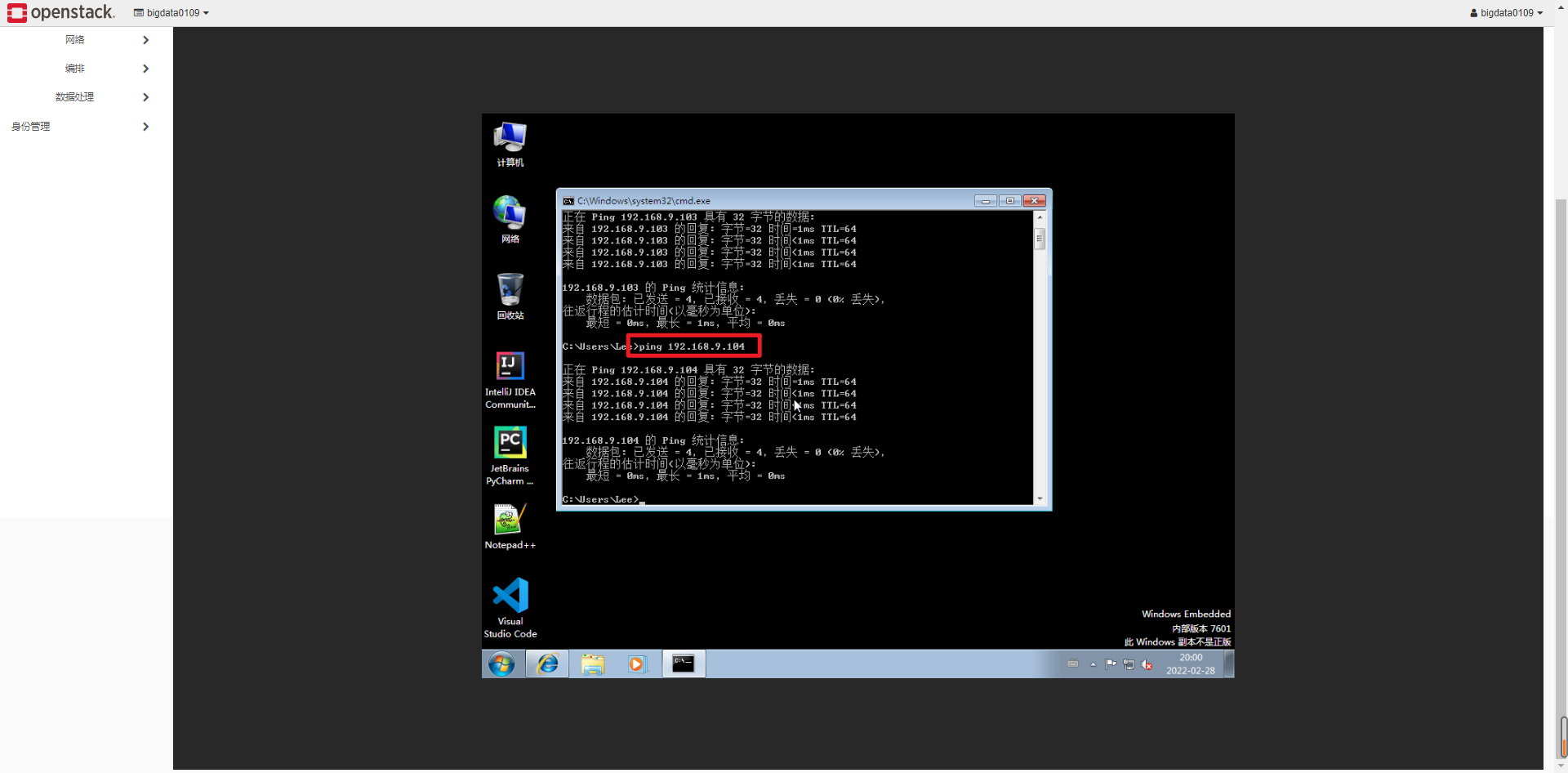Viewport: 1568px width, 773px height.
Task: Close the cmd.exe window
Action: pyautogui.click(x=1035, y=201)
